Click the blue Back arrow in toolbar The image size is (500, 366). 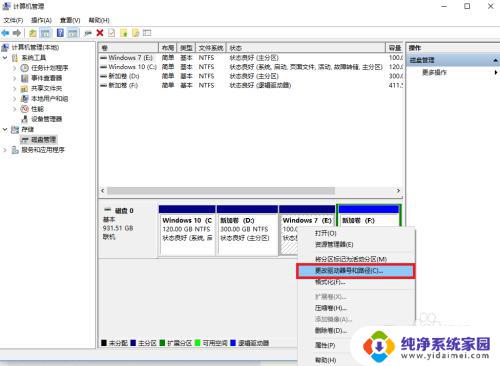5,33
